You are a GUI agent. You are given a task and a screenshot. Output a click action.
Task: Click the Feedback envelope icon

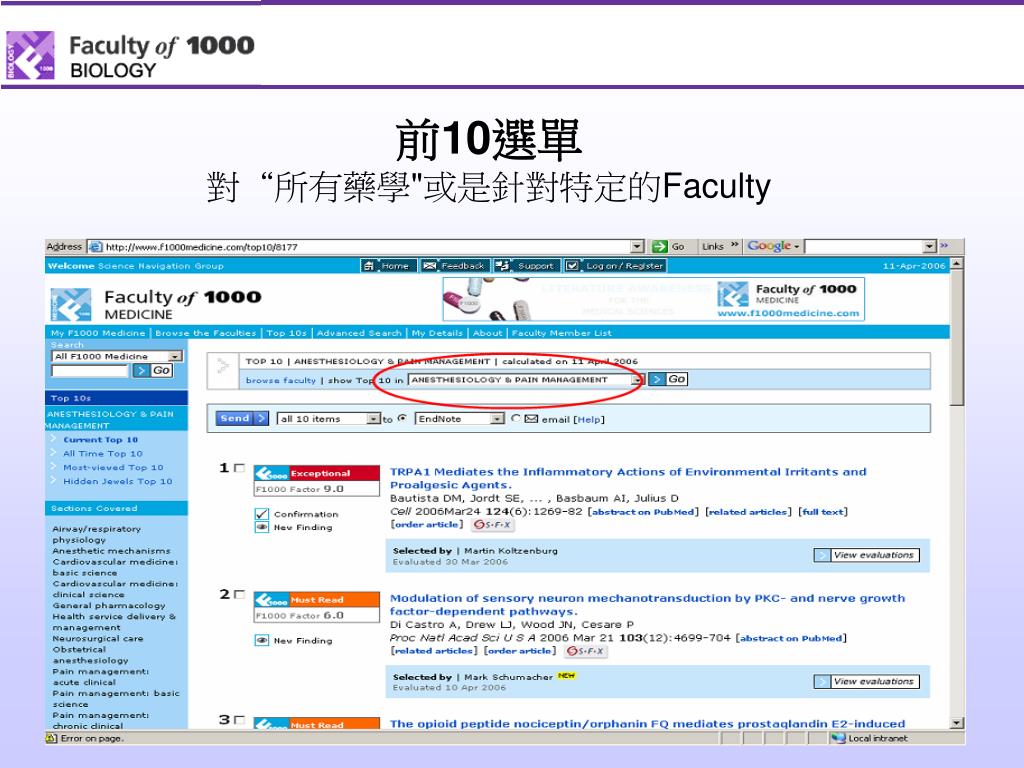tap(429, 266)
